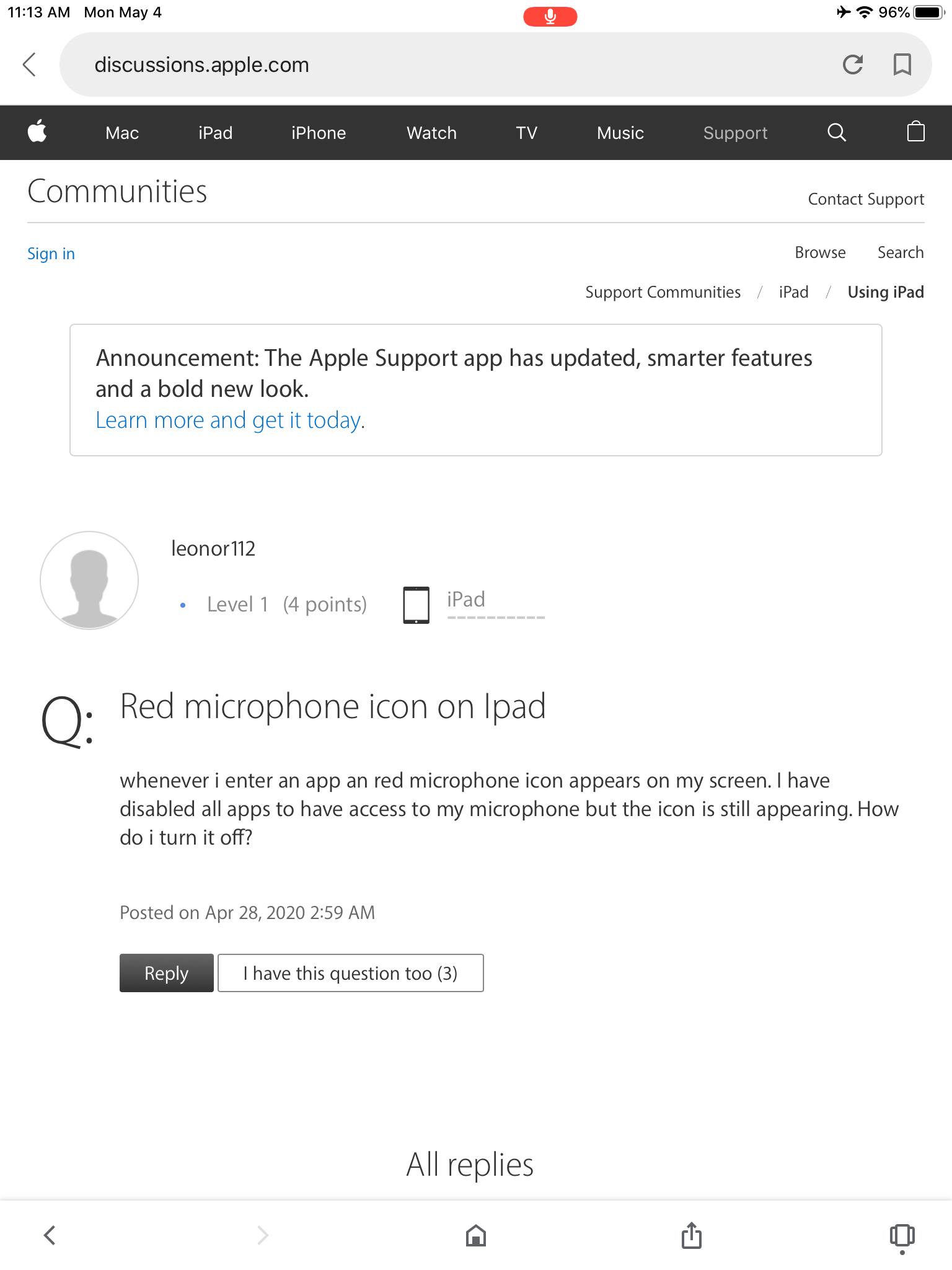Tap the 'Red microphone icon on Ipad' title
The image size is (952, 1270).
[333, 706]
